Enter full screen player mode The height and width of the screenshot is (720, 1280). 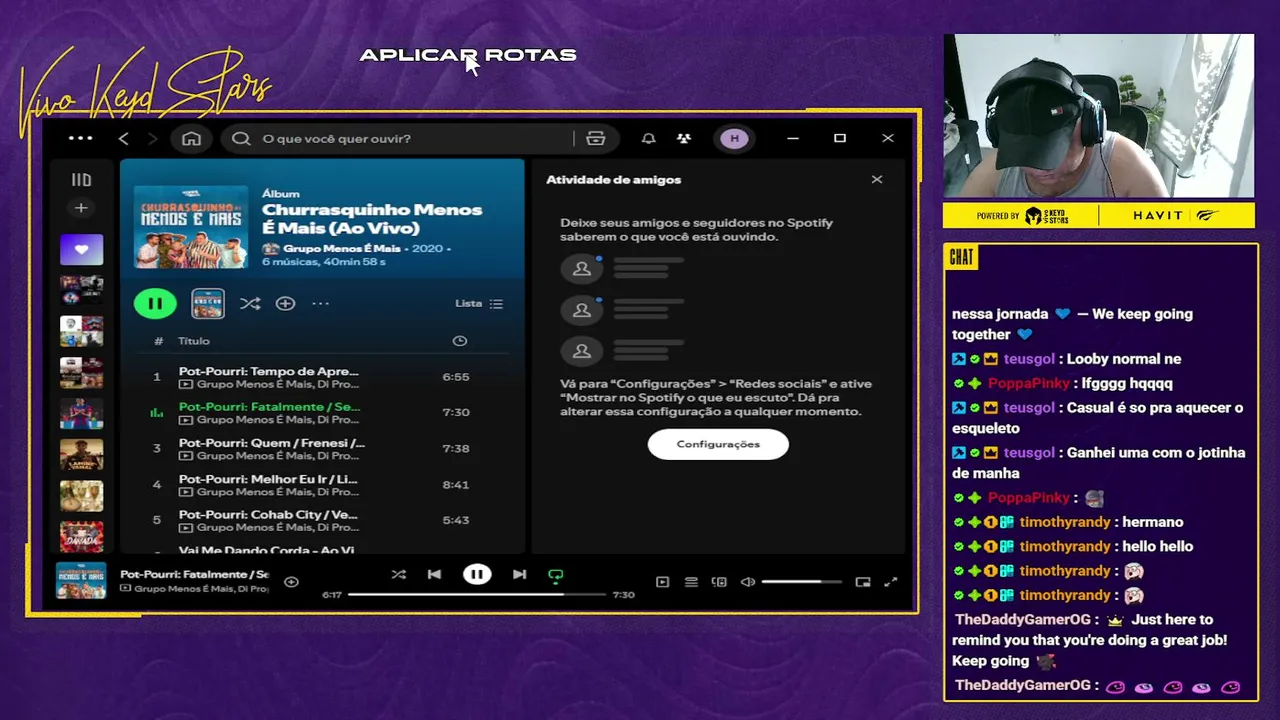click(x=891, y=582)
